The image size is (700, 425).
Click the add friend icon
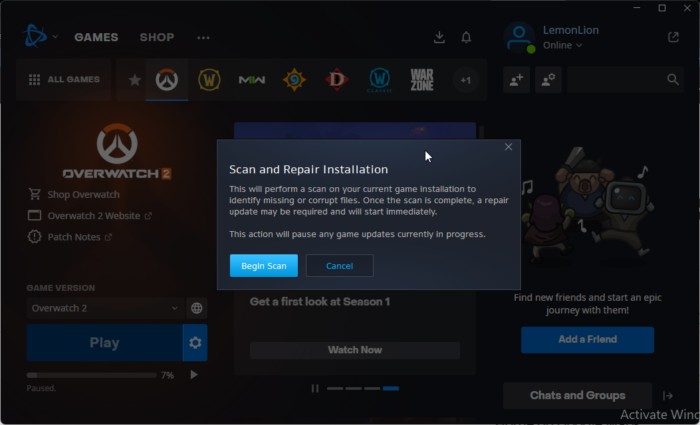click(517, 80)
